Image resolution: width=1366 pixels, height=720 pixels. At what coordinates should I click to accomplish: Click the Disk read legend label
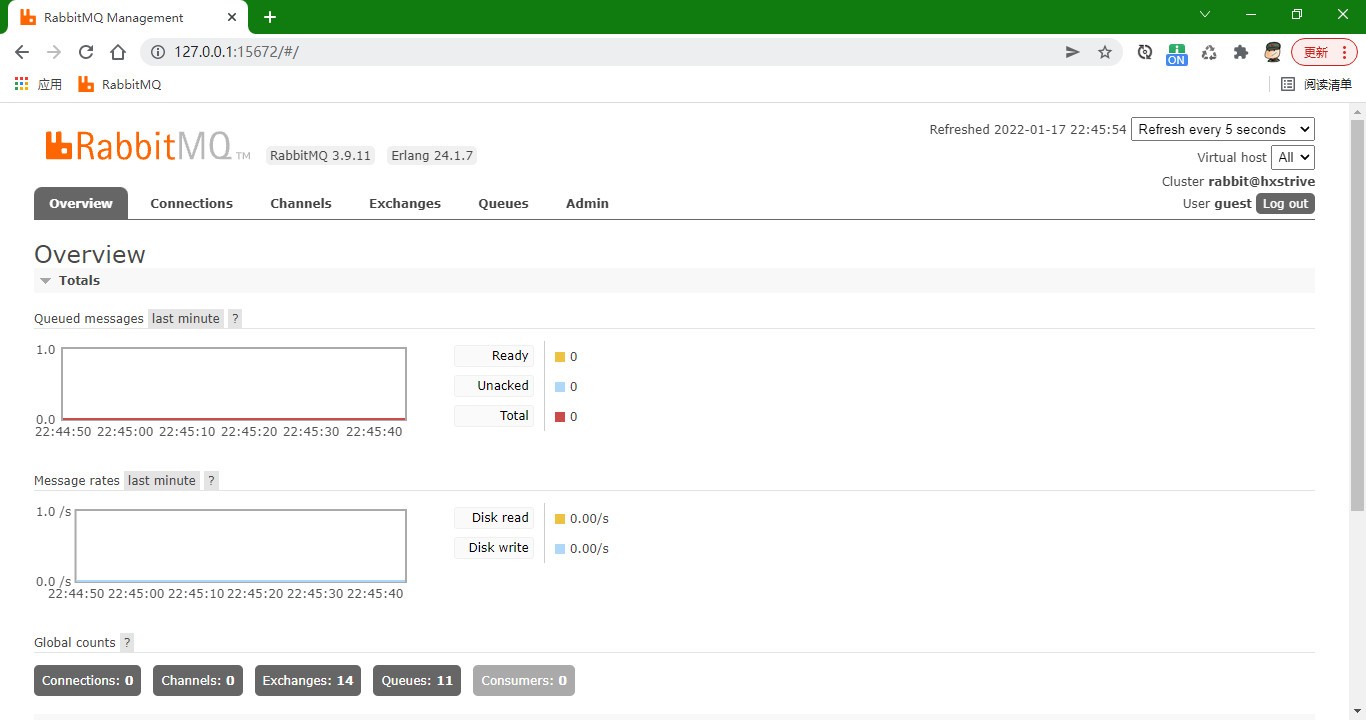[x=494, y=518]
